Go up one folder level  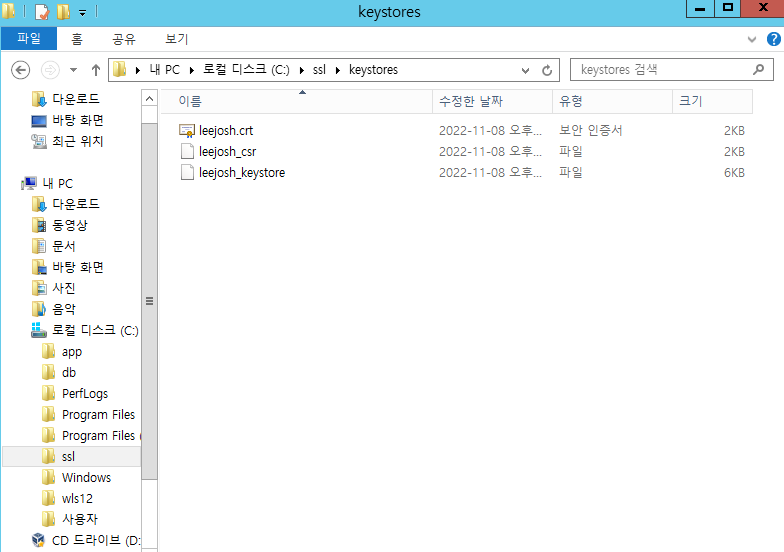96,70
